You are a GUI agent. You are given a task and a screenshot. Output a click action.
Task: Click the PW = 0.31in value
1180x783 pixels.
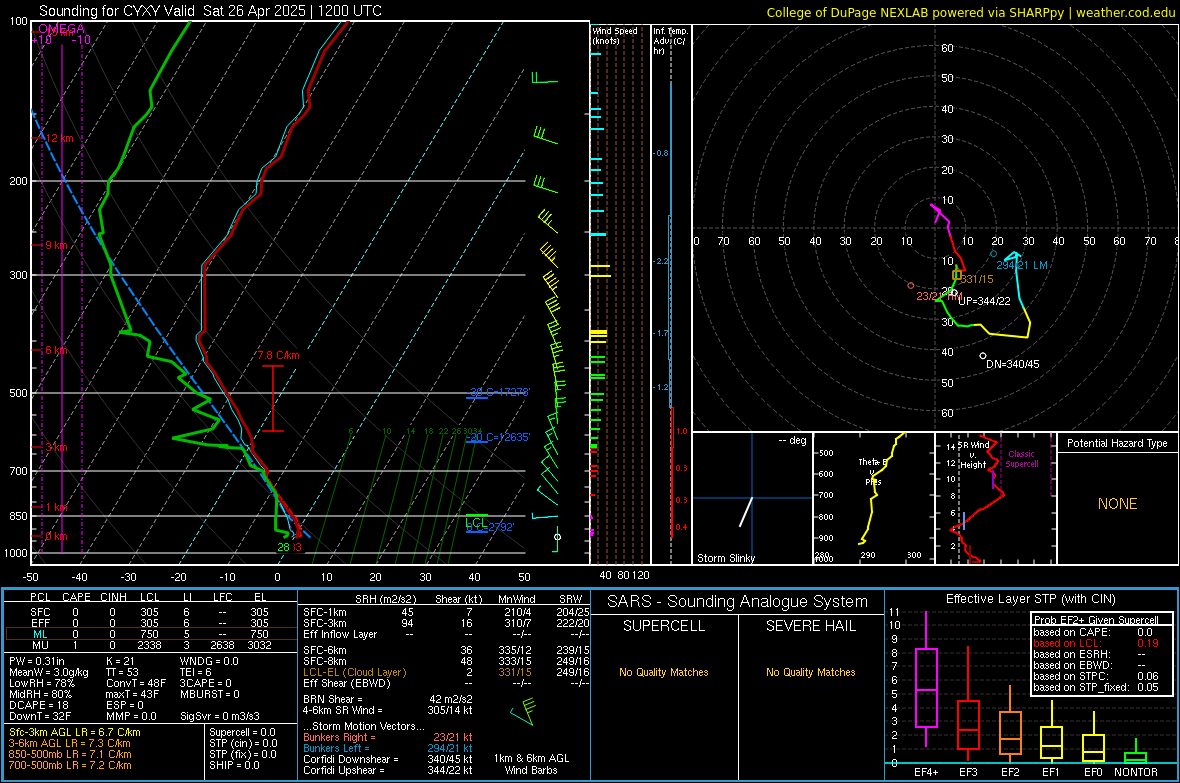37,661
